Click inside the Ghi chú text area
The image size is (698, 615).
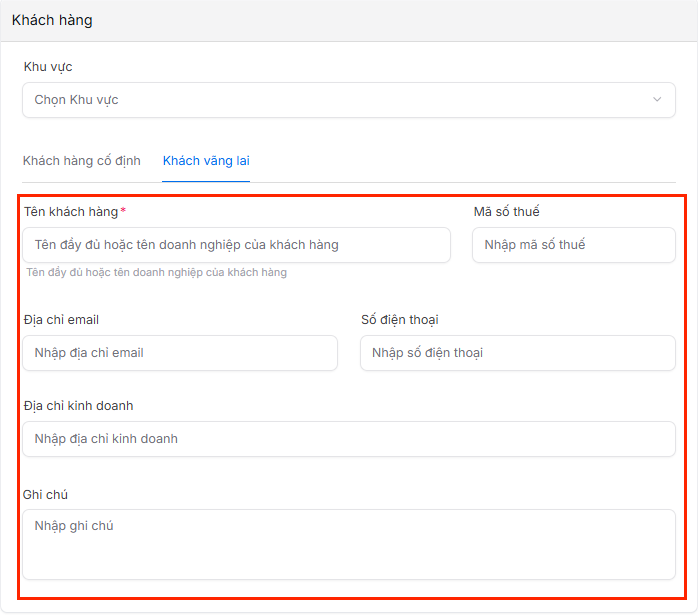[x=348, y=544]
